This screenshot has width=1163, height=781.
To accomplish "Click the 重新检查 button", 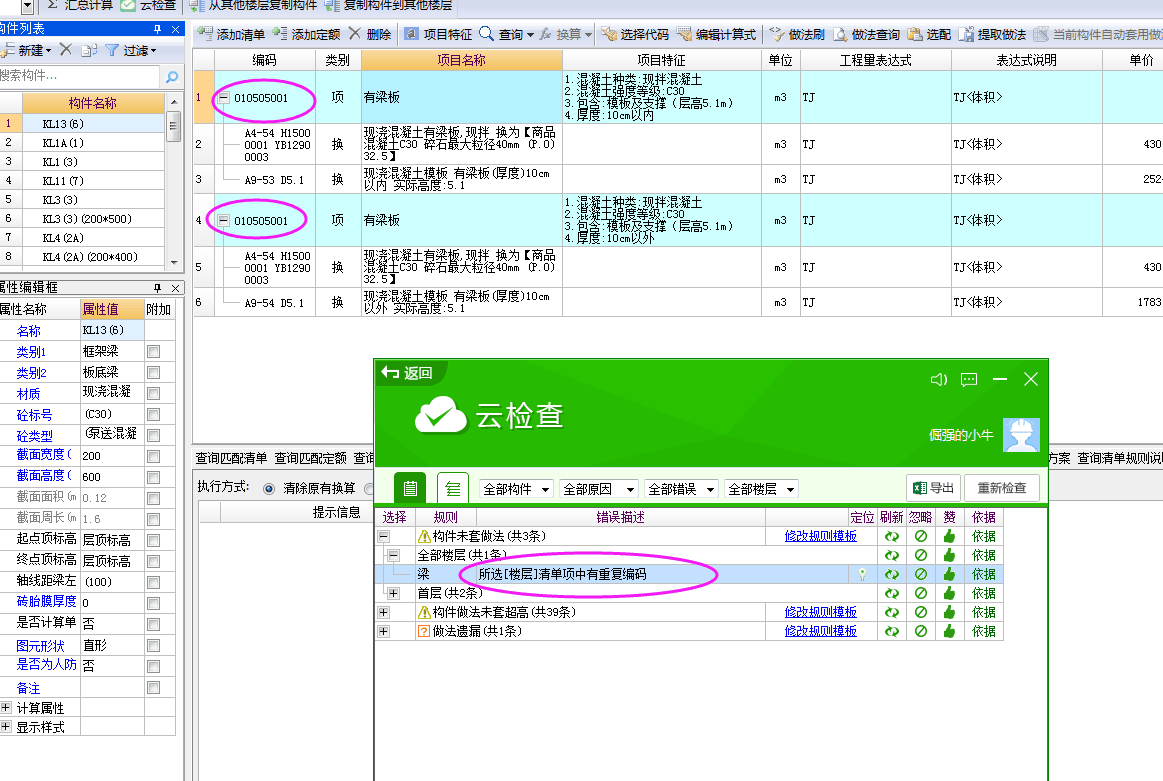I will [1001, 487].
